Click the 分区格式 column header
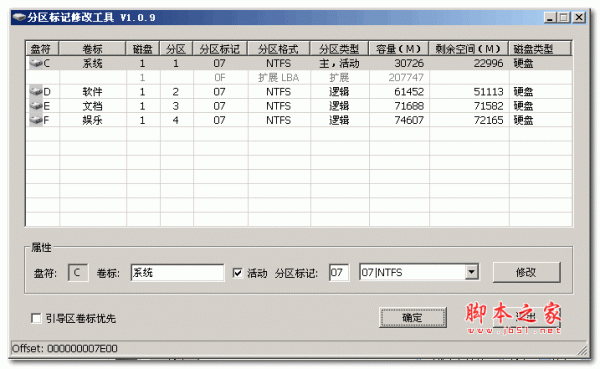The width and height of the screenshot is (600, 369). point(279,49)
